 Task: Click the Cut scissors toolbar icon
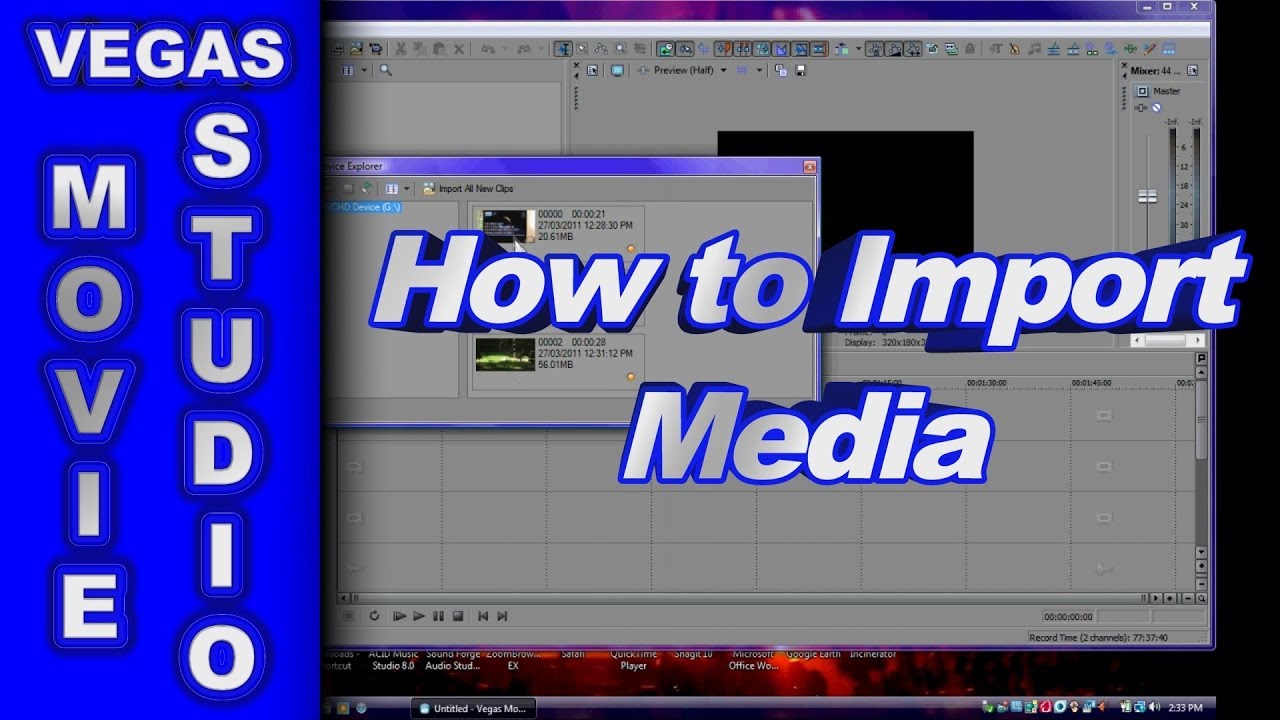click(x=400, y=48)
